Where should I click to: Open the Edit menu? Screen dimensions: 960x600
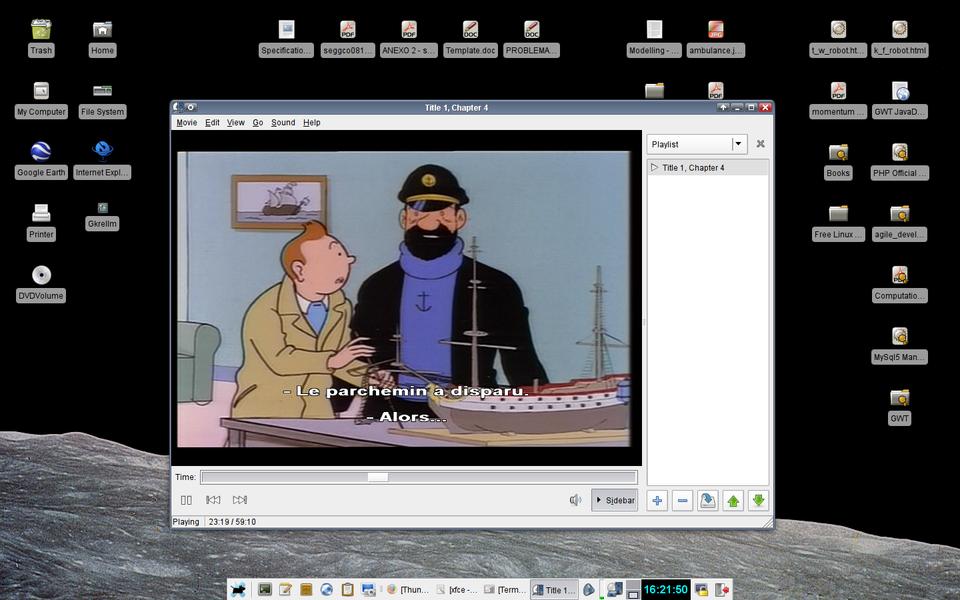212,122
